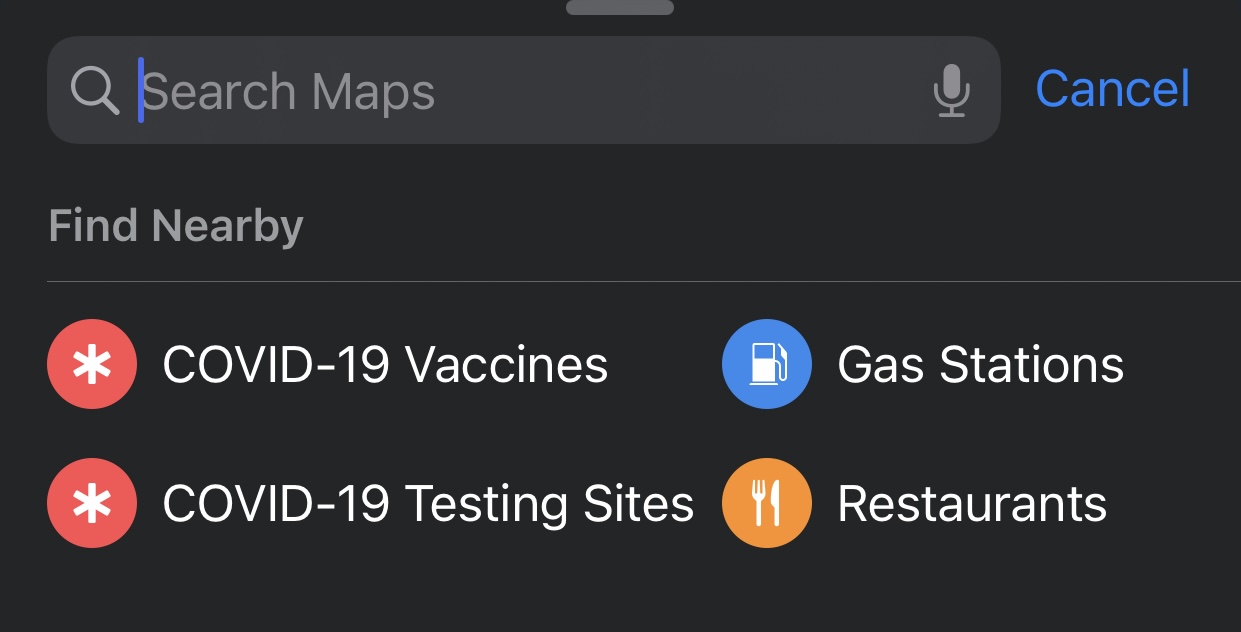Viewport: 1241px width, 632px height.
Task: Tap the blue gas pump icon
Action: pyautogui.click(x=766, y=364)
